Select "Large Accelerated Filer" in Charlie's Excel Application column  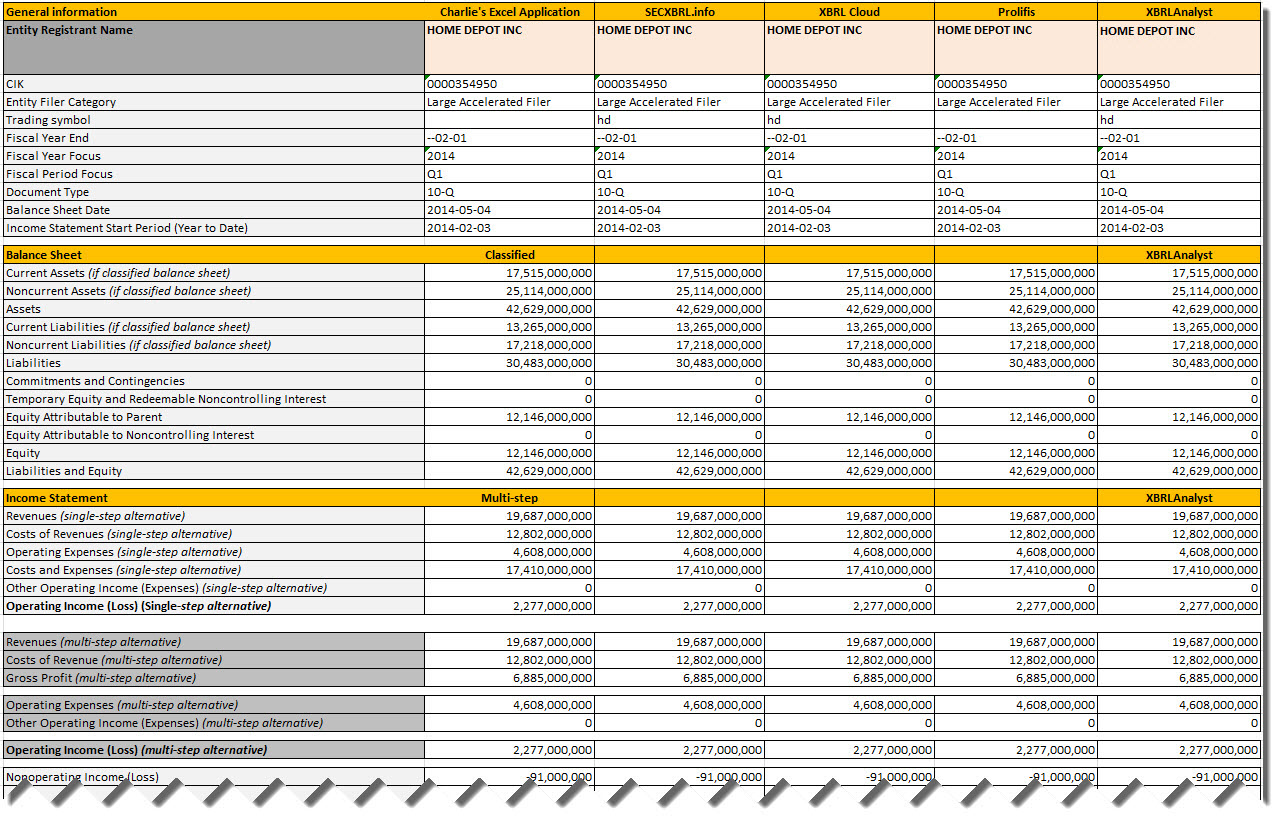pos(510,102)
